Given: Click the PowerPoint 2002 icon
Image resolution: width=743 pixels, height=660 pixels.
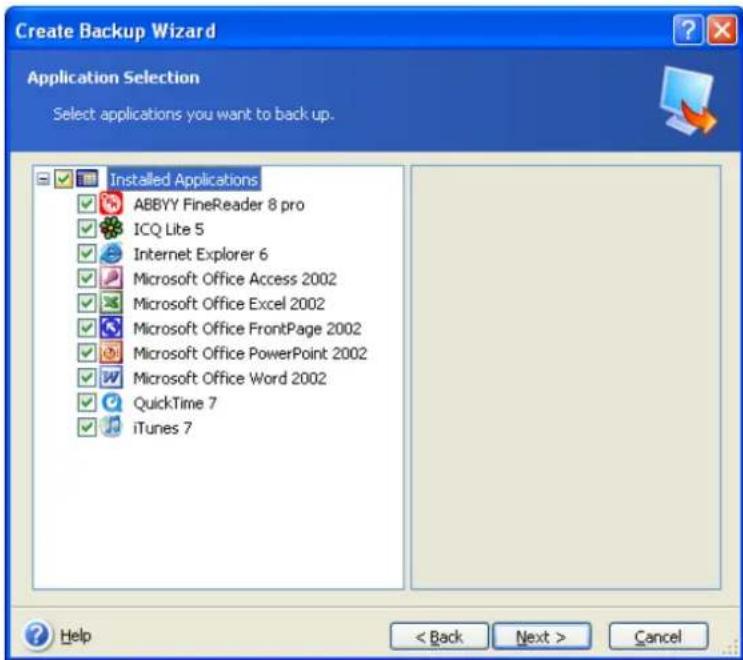Looking at the screenshot, I should (111, 353).
